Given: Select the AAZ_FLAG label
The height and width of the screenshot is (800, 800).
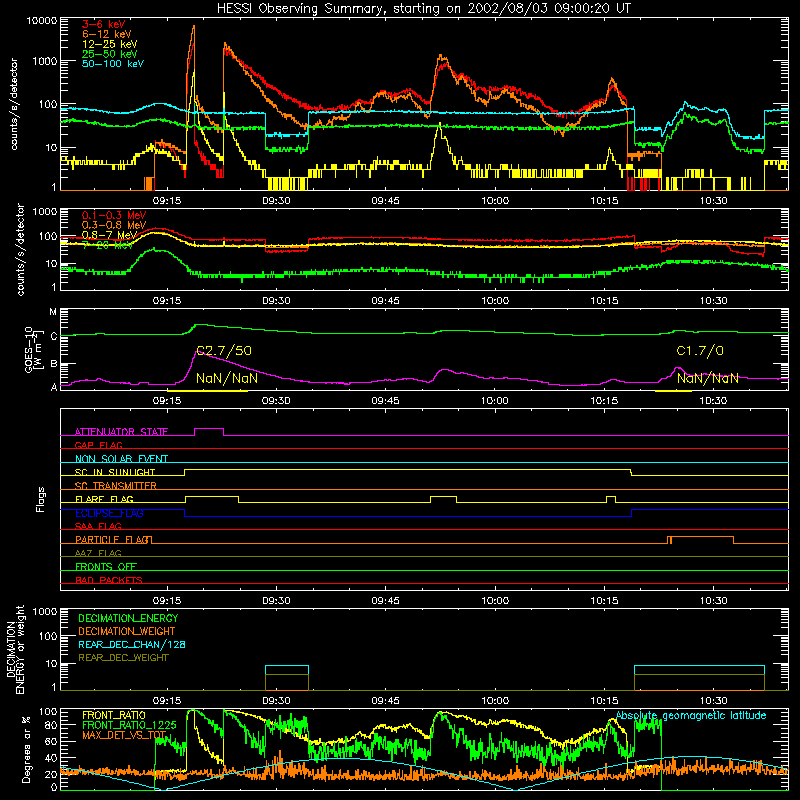Looking at the screenshot, I should (x=98, y=553).
